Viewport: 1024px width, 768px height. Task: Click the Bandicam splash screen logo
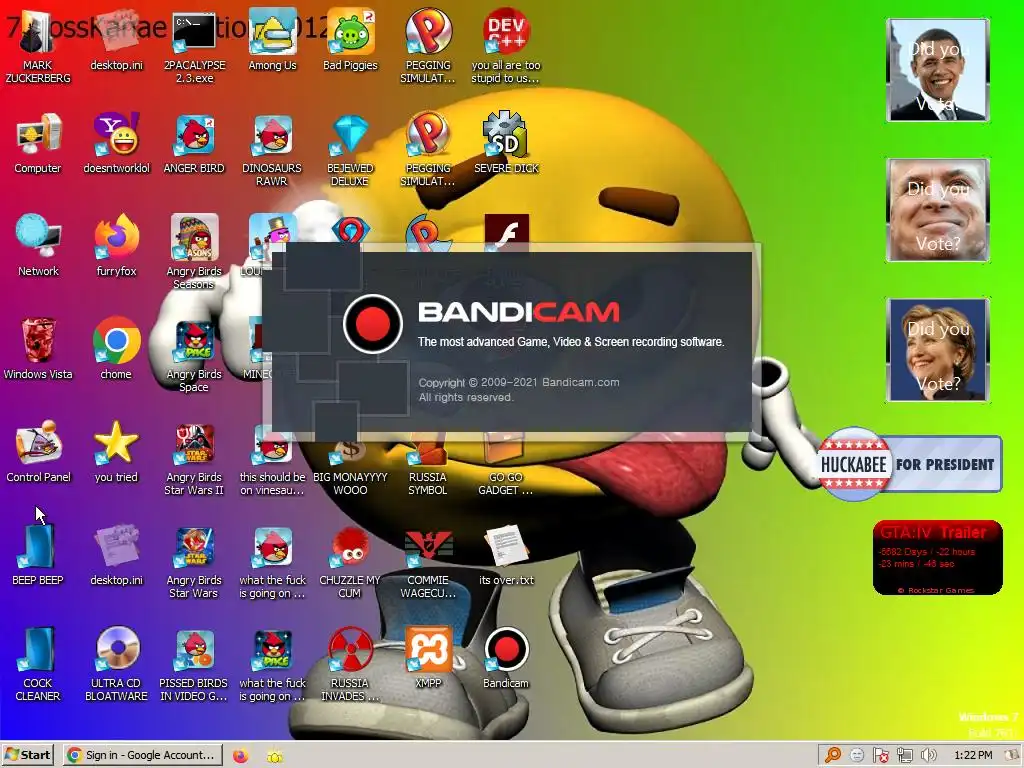(373, 324)
